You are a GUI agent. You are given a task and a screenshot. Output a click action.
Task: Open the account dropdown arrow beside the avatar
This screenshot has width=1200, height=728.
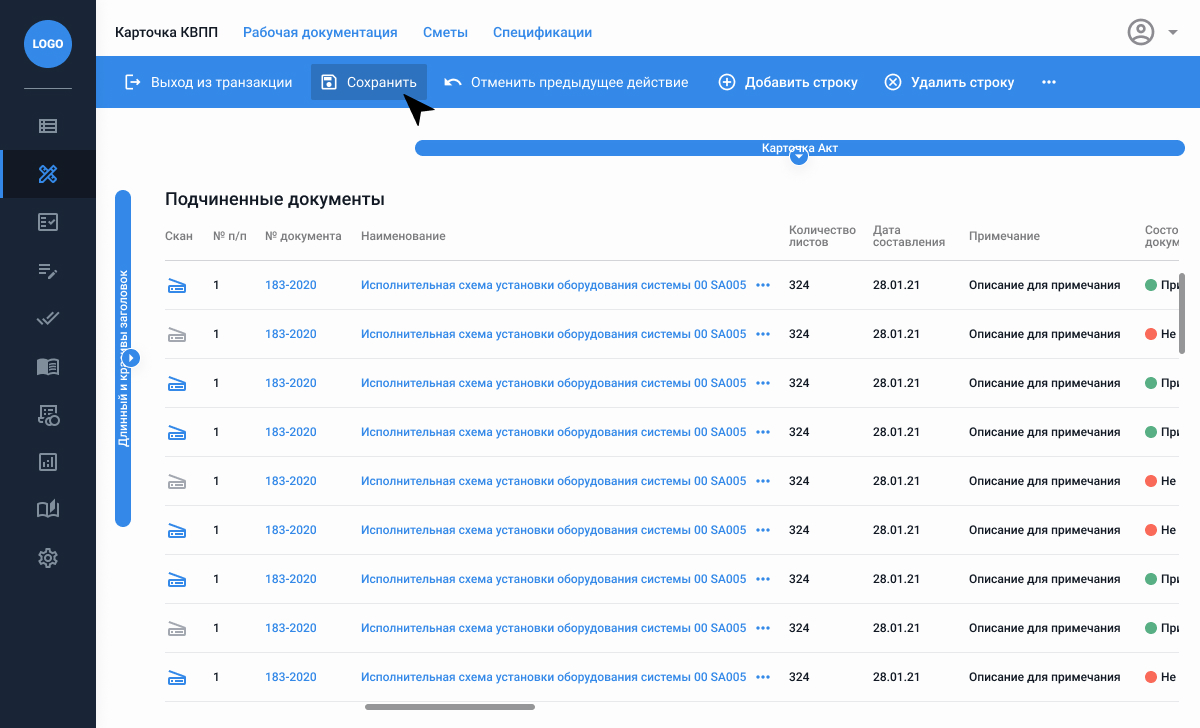click(1172, 32)
